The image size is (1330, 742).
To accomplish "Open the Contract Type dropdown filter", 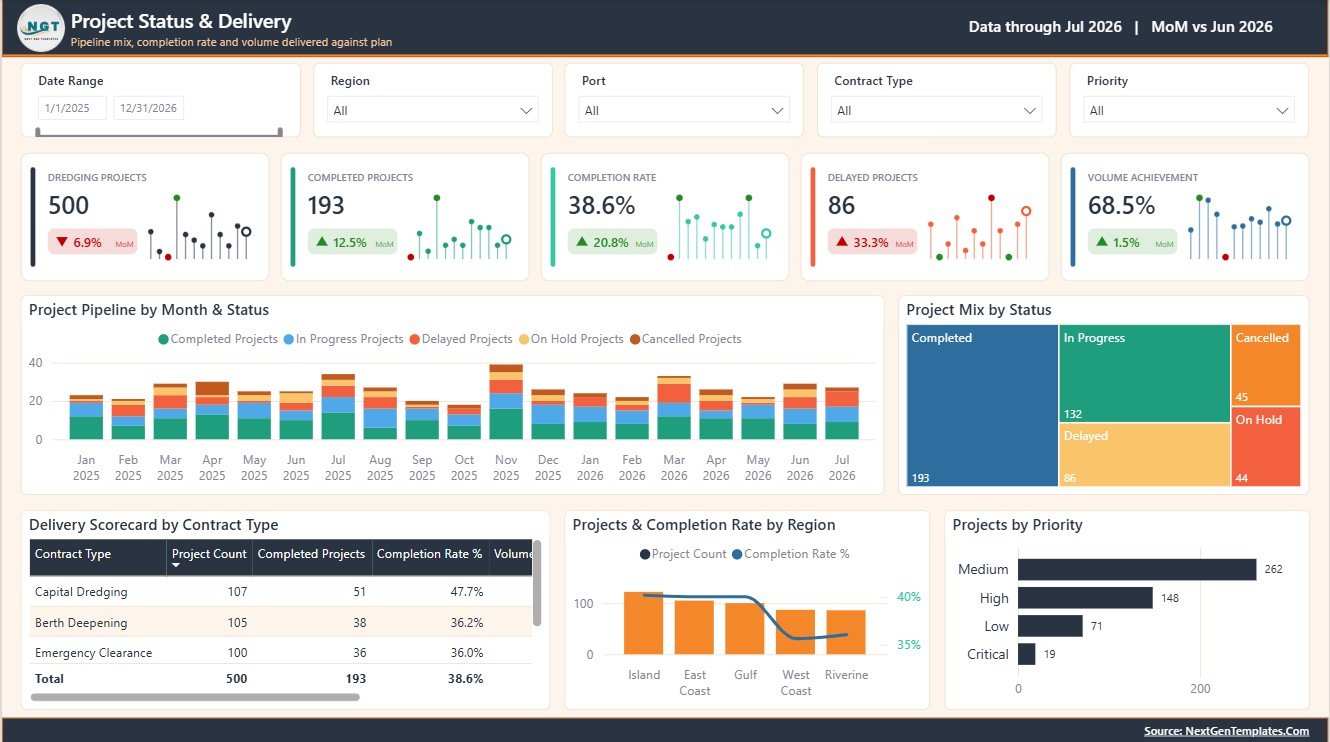I will (937, 110).
